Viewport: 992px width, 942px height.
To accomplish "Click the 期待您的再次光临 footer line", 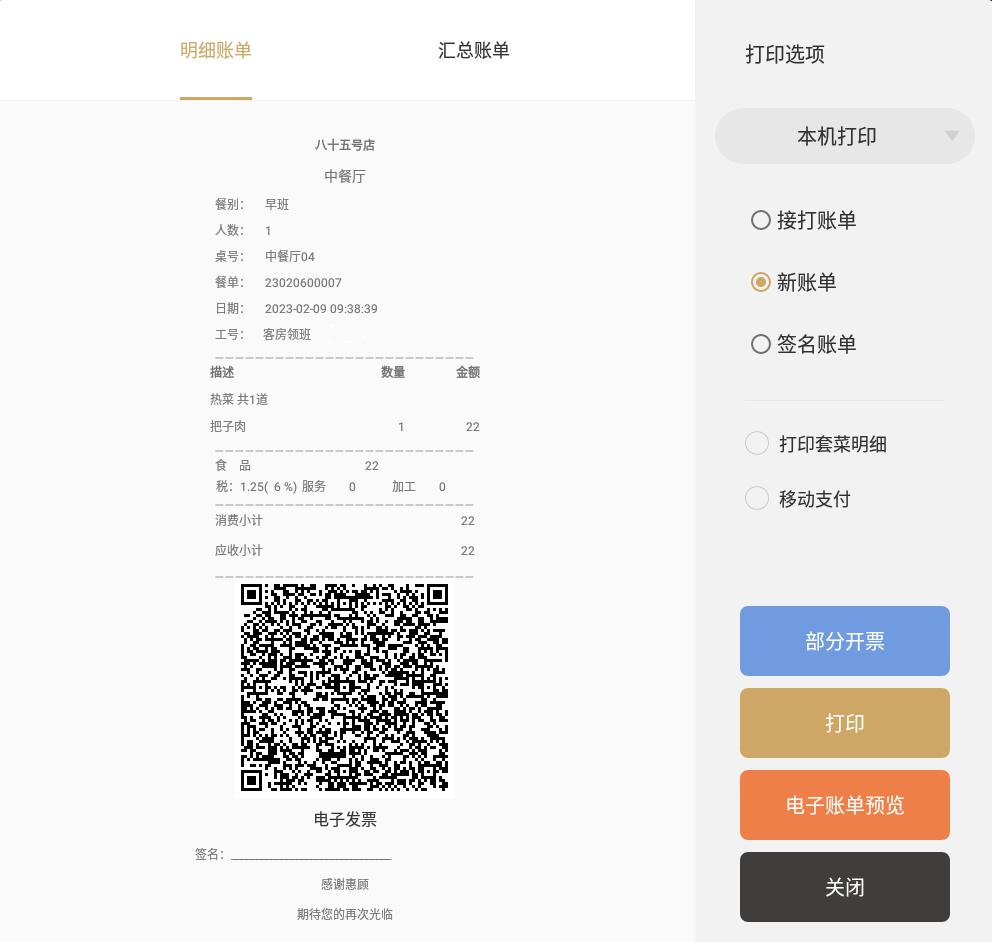I will (x=345, y=914).
